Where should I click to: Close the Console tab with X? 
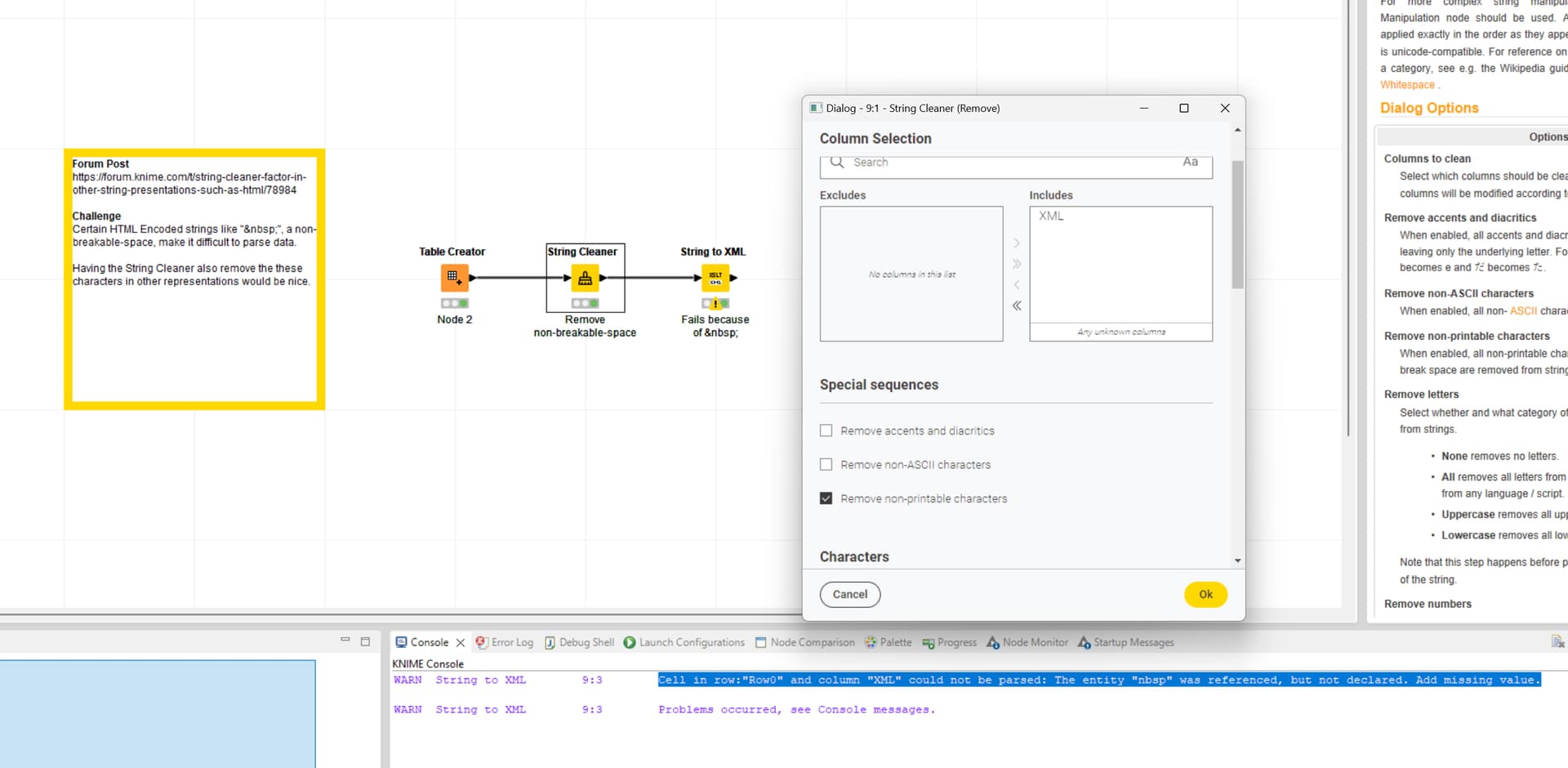(461, 643)
